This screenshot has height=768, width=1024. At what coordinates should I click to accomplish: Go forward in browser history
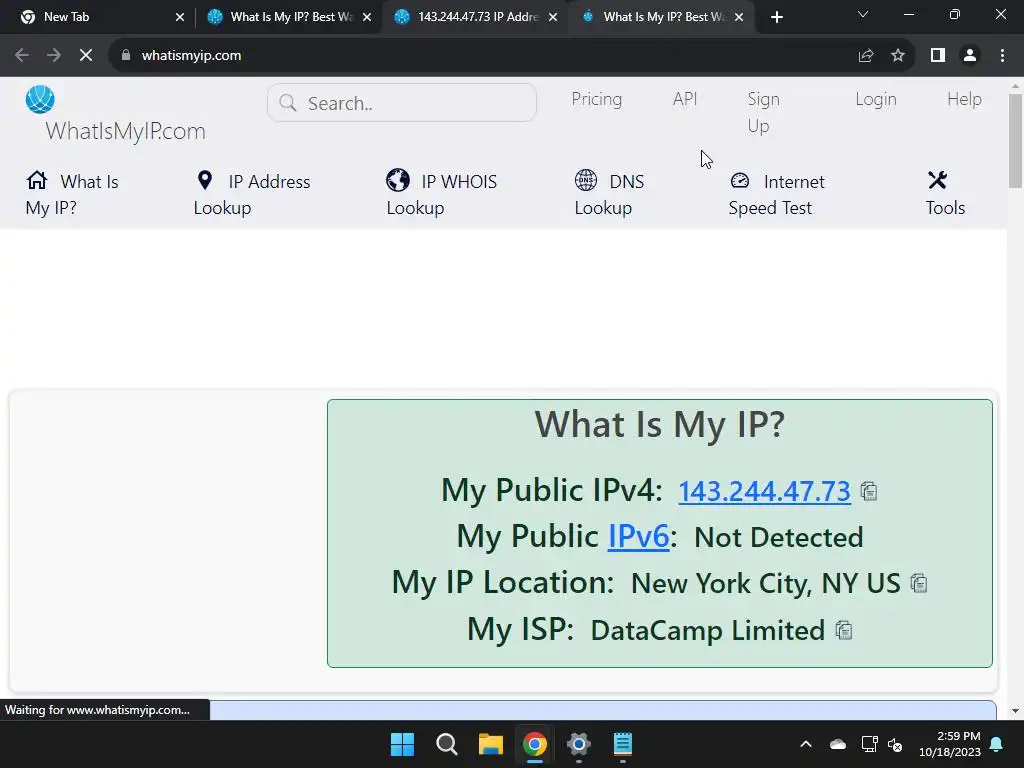tap(54, 56)
